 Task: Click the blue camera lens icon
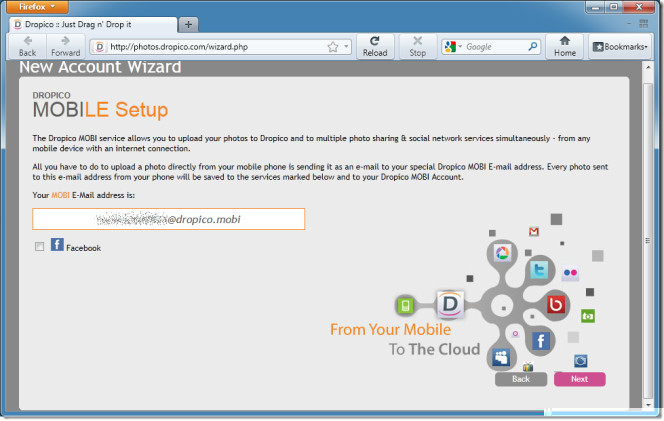coord(581,361)
